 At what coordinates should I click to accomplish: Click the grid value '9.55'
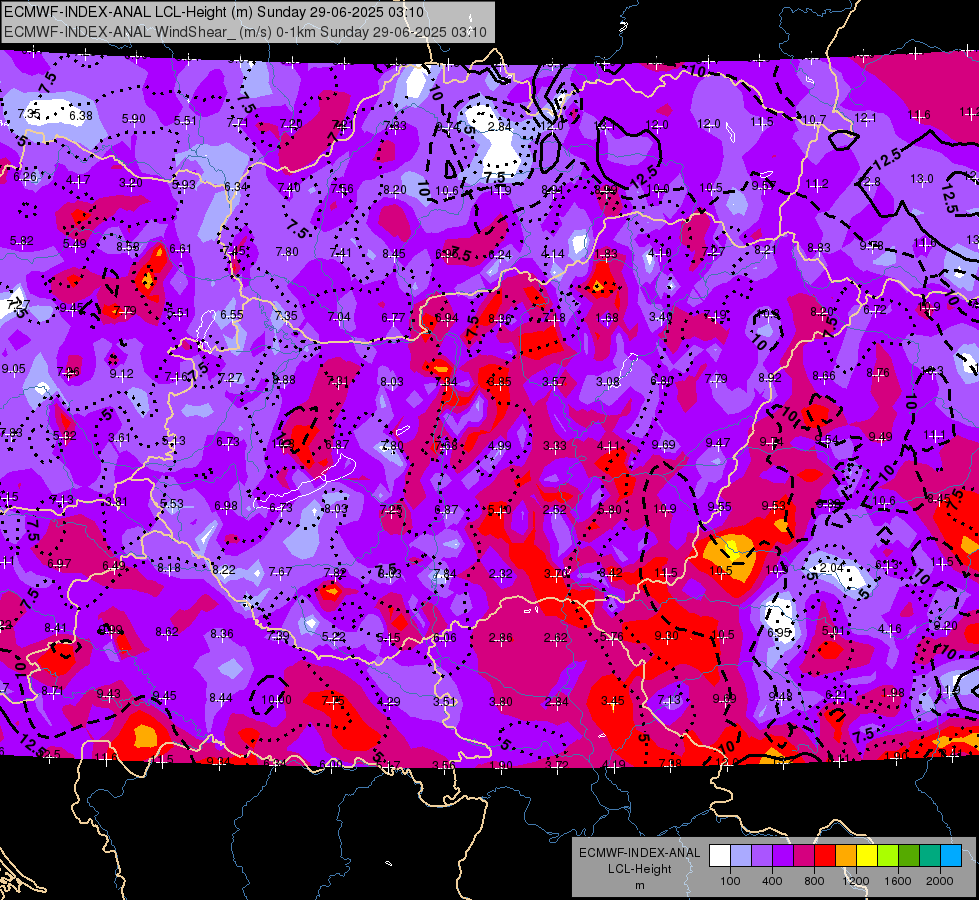[719, 507]
